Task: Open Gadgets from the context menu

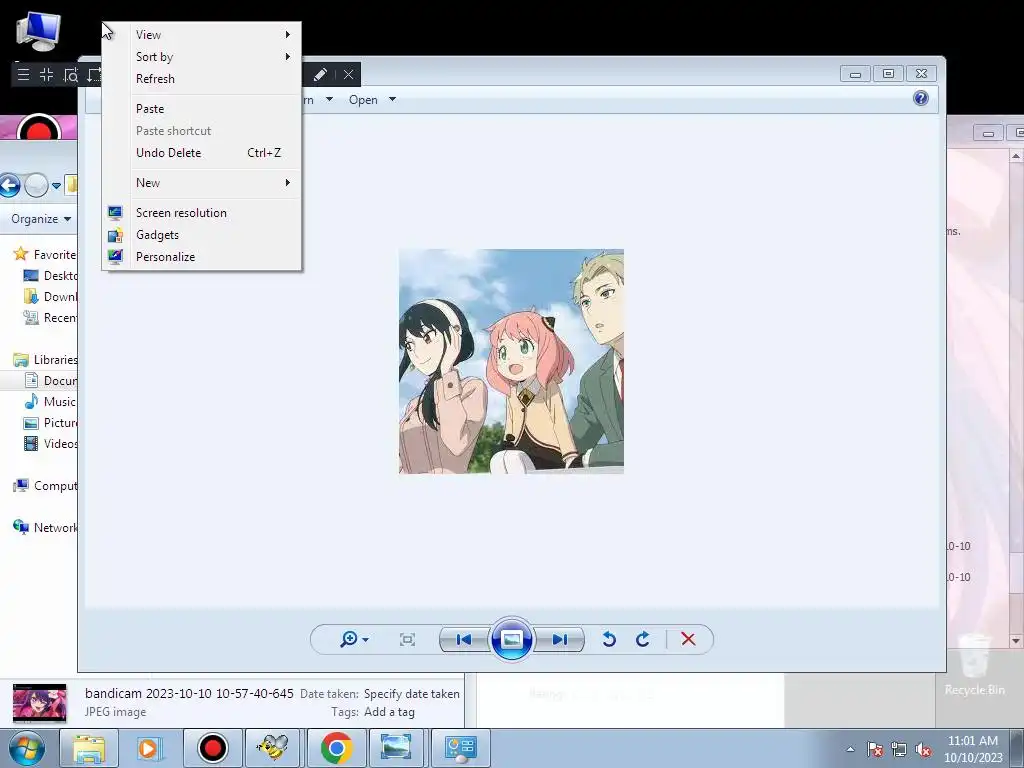Action: tap(201, 235)
